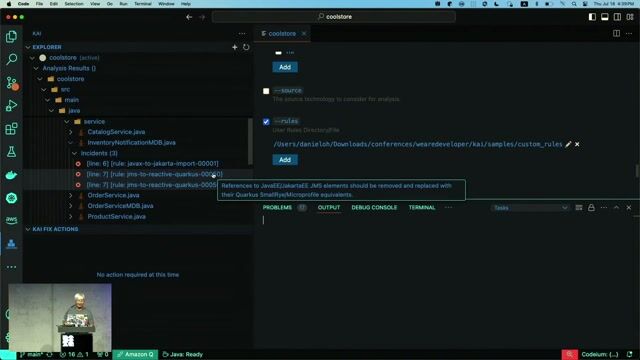The height and width of the screenshot is (360, 640).
Task: Toggle primary sidebar layout icon in title bar
Action: (592, 17)
